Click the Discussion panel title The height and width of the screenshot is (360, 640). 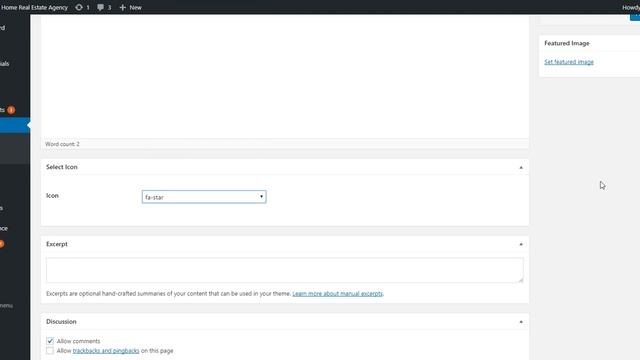point(61,322)
